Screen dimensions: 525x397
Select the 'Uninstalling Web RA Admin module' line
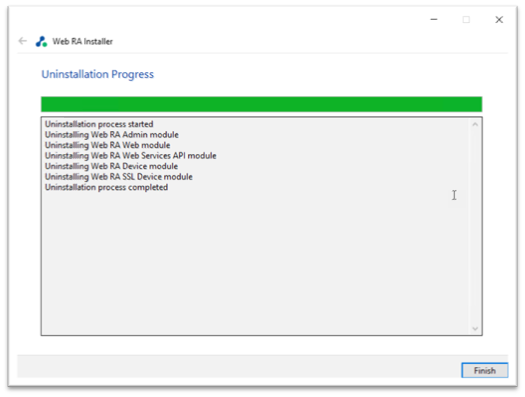click(112, 135)
